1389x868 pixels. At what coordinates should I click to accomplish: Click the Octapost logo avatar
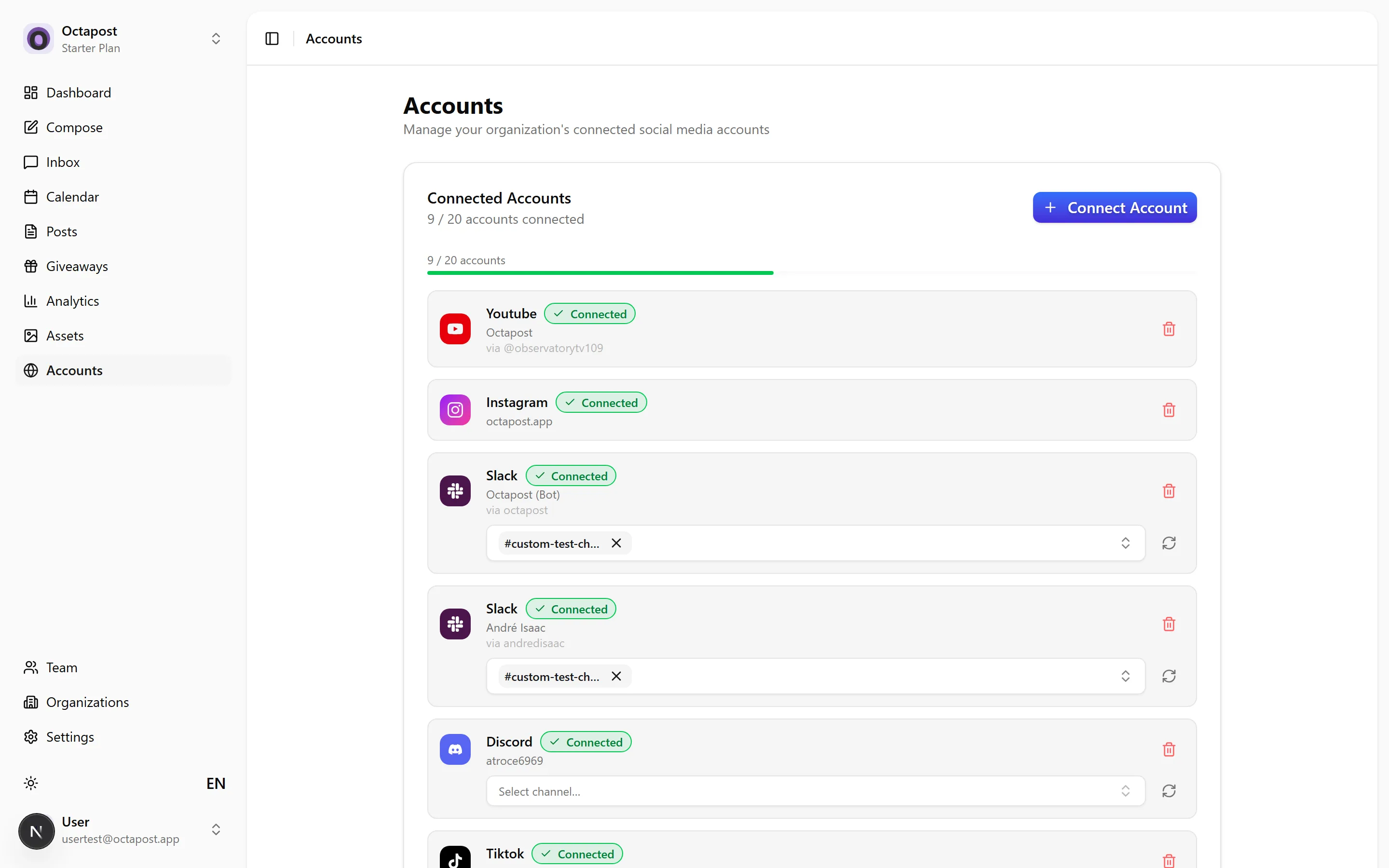point(39,39)
